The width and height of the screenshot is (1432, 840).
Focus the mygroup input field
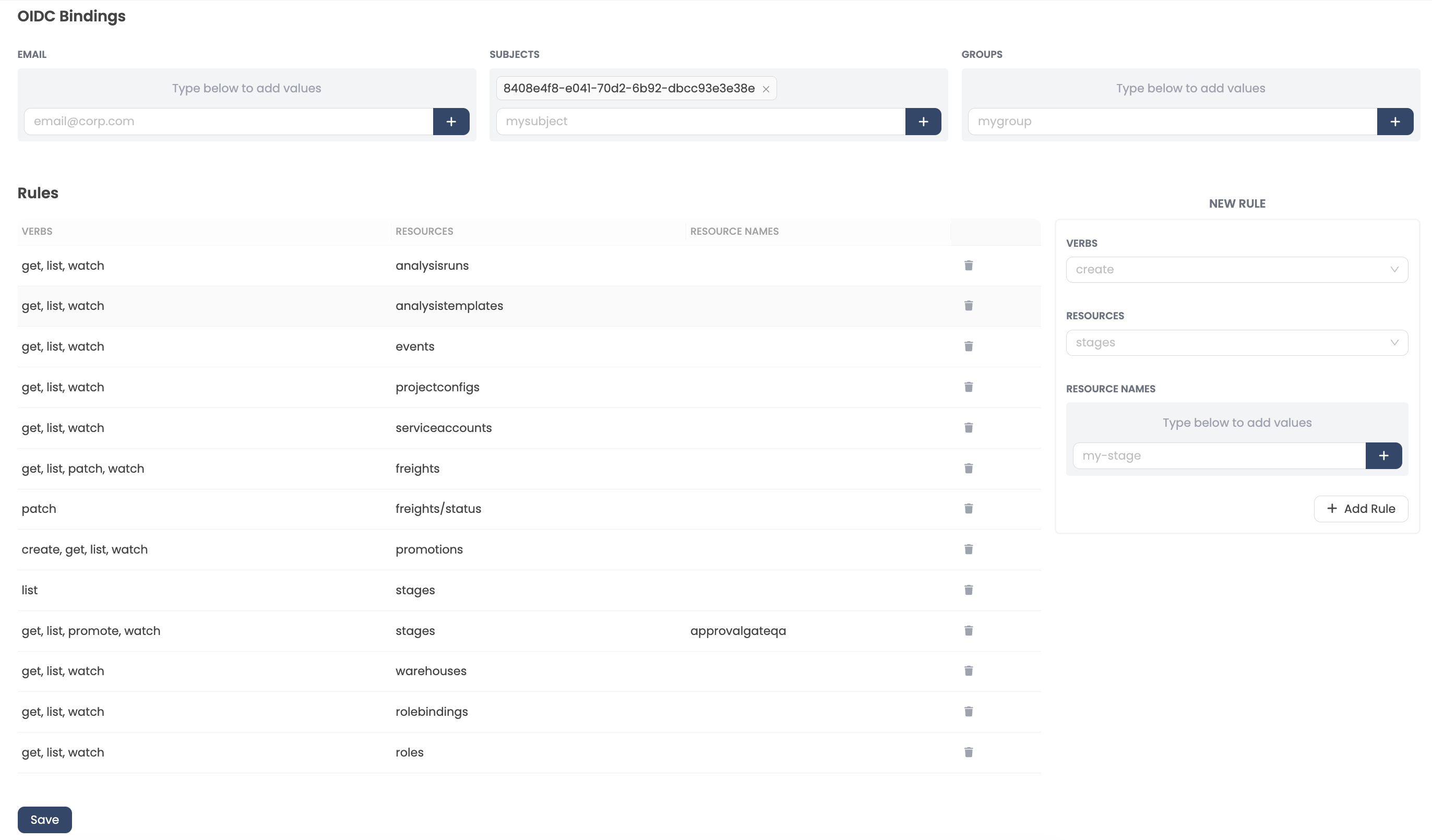click(x=1172, y=122)
